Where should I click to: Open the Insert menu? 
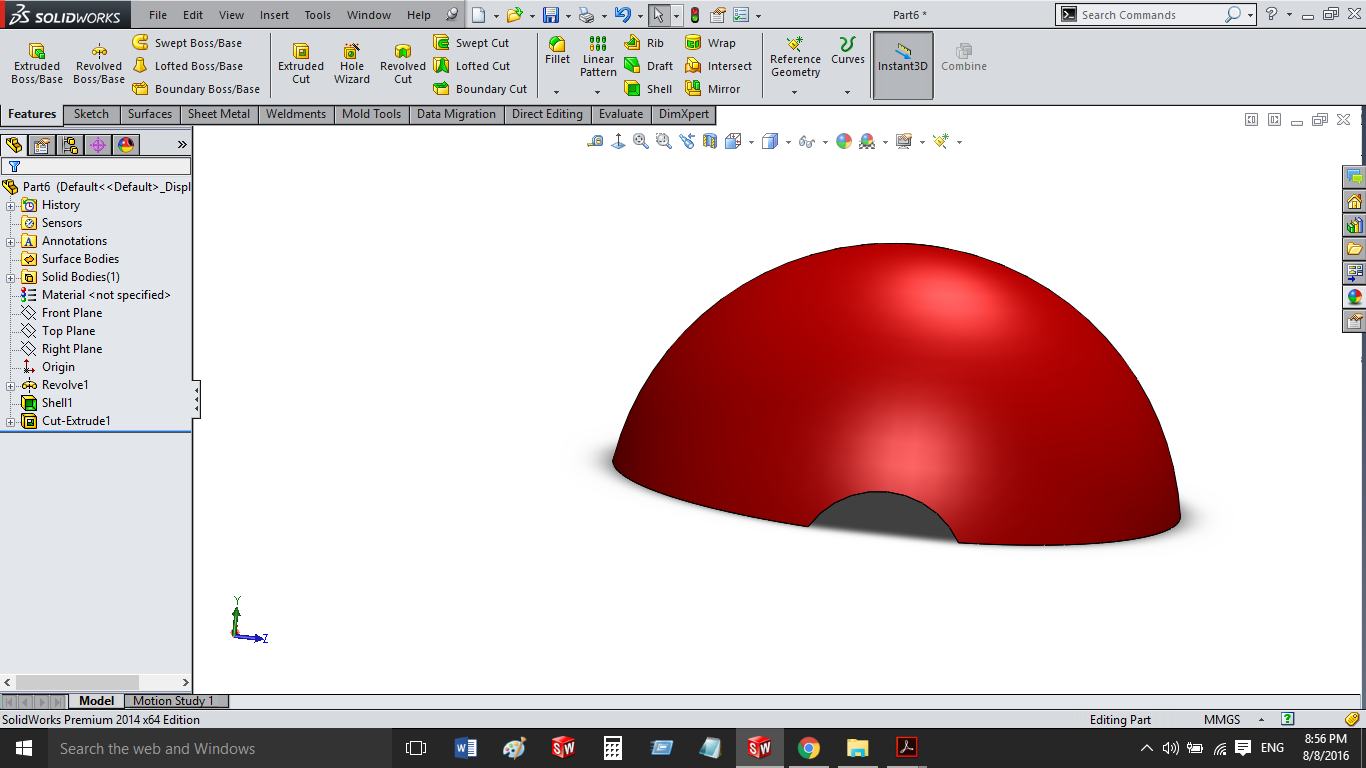(274, 15)
